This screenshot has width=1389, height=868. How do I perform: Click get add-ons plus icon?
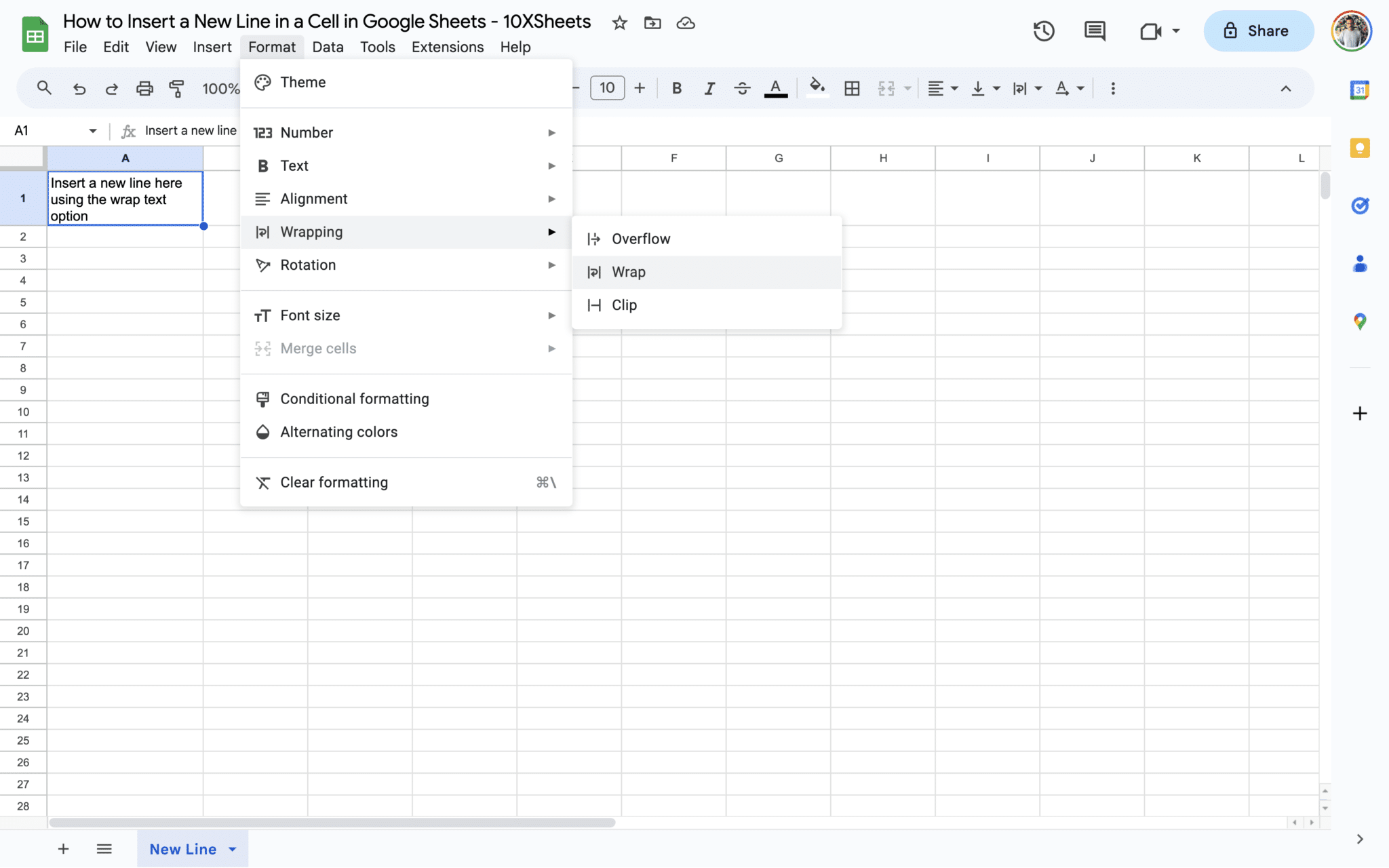(x=1360, y=414)
